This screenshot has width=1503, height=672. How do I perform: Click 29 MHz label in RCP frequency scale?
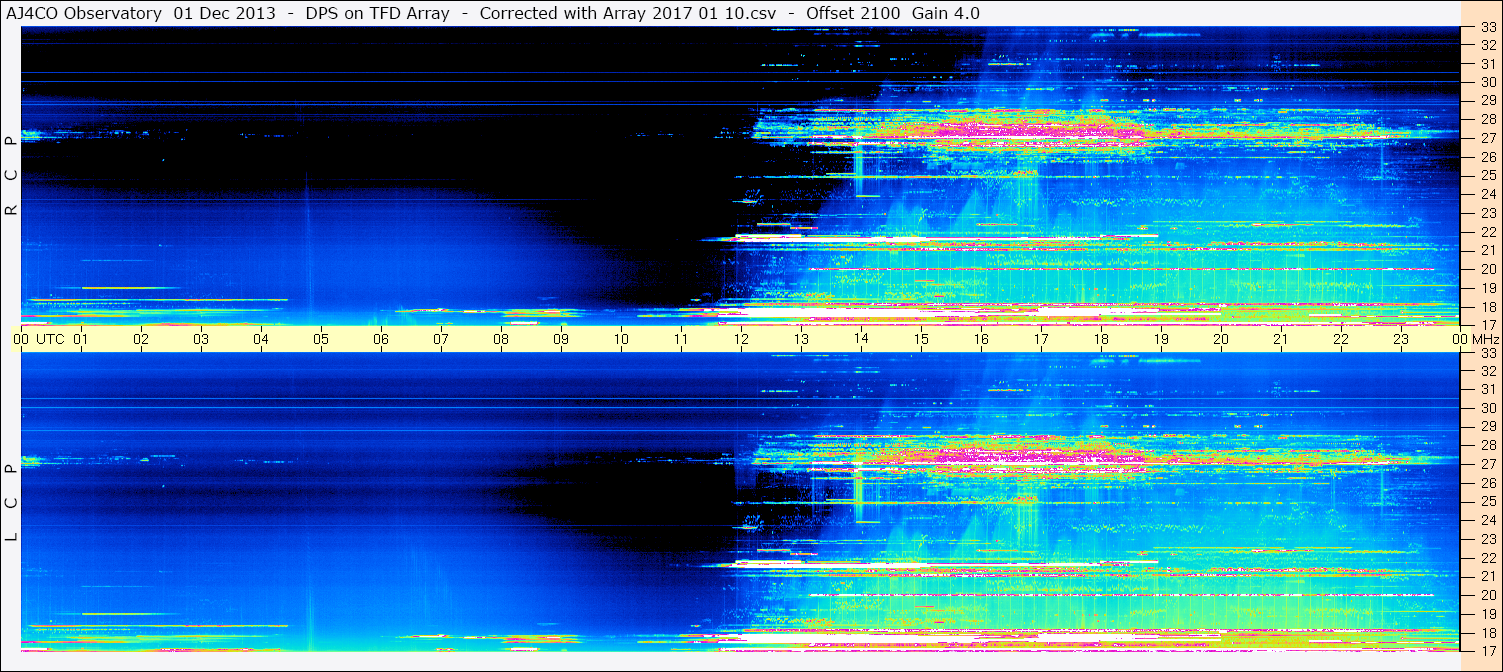[1487, 101]
